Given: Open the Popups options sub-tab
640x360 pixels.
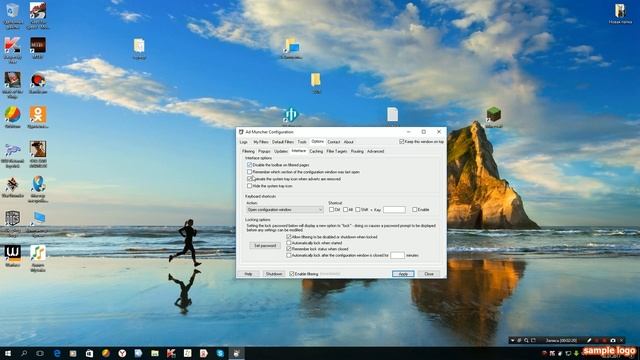Looking at the screenshot, I should [264, 151].
